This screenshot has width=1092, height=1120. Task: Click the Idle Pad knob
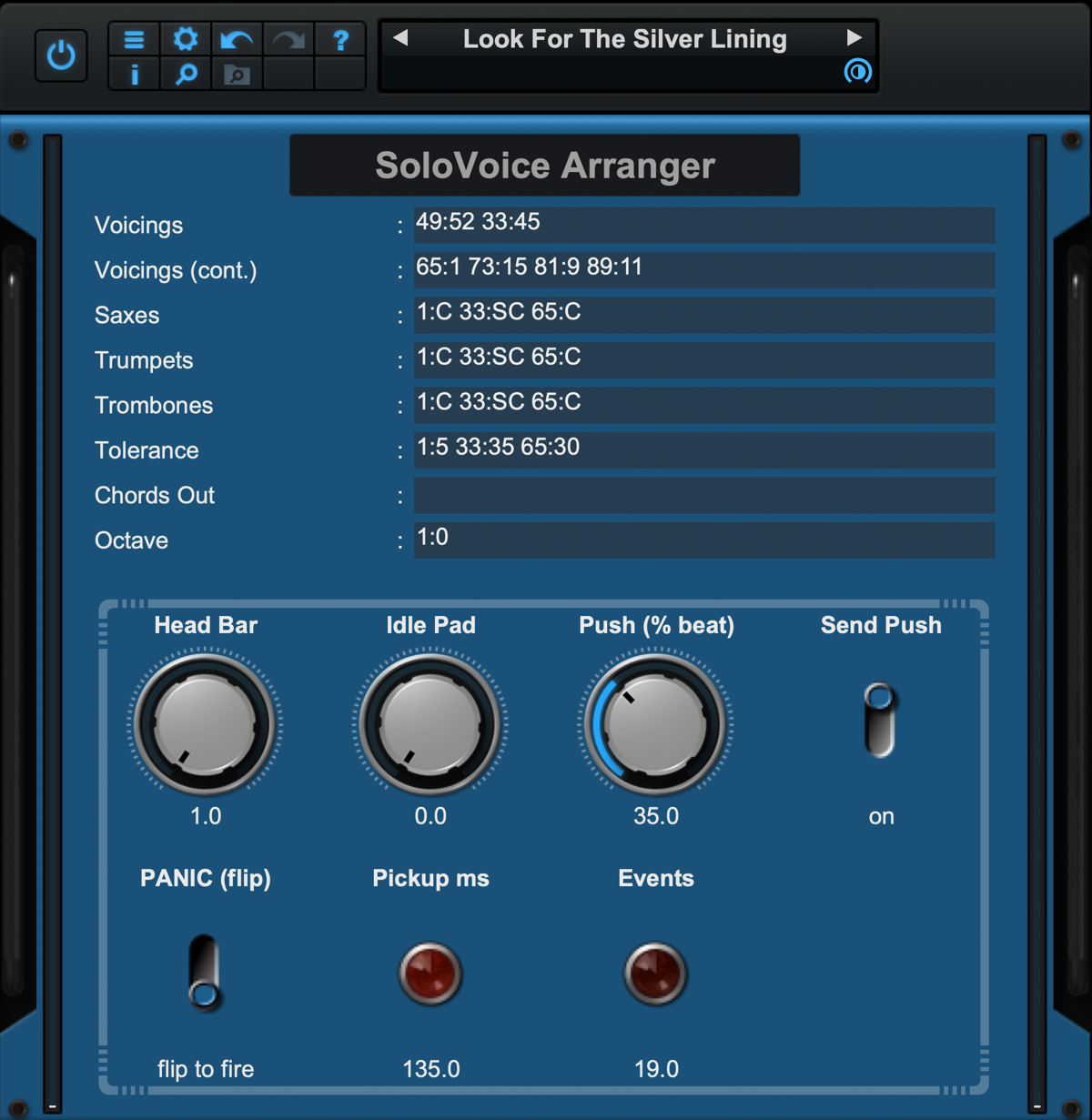(430, 724)
